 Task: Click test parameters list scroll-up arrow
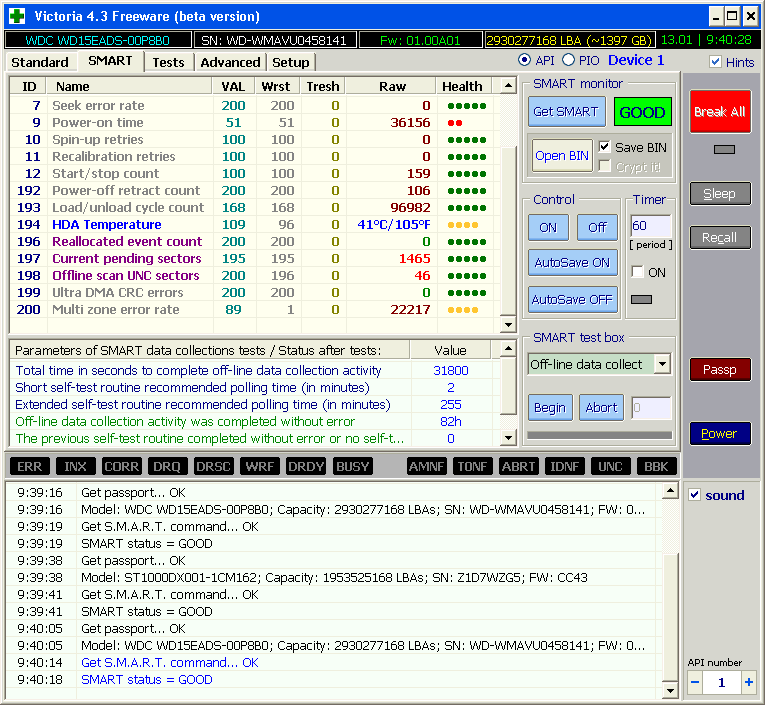coord(508,349)
